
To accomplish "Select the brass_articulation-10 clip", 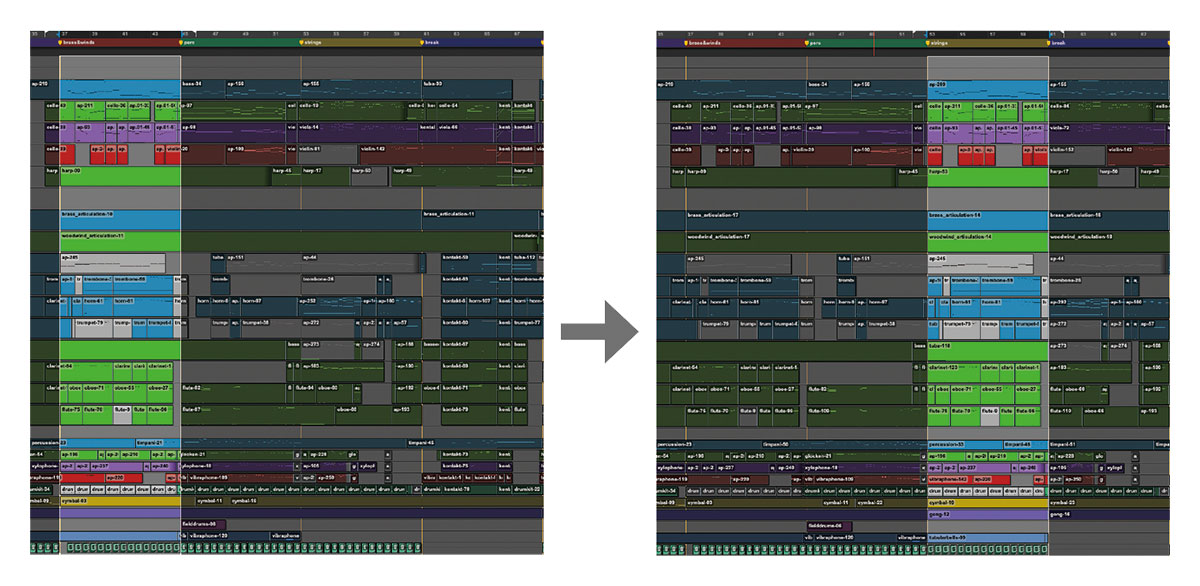I will pyautogui.click(x=120, y=220).
